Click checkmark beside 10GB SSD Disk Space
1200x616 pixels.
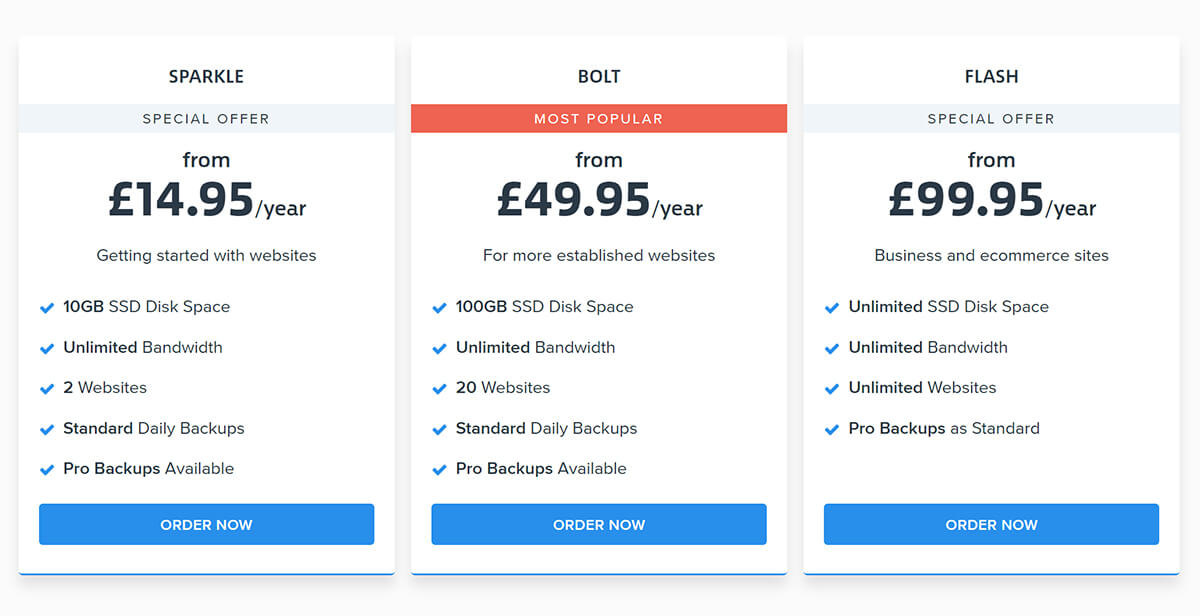[46, 308]
